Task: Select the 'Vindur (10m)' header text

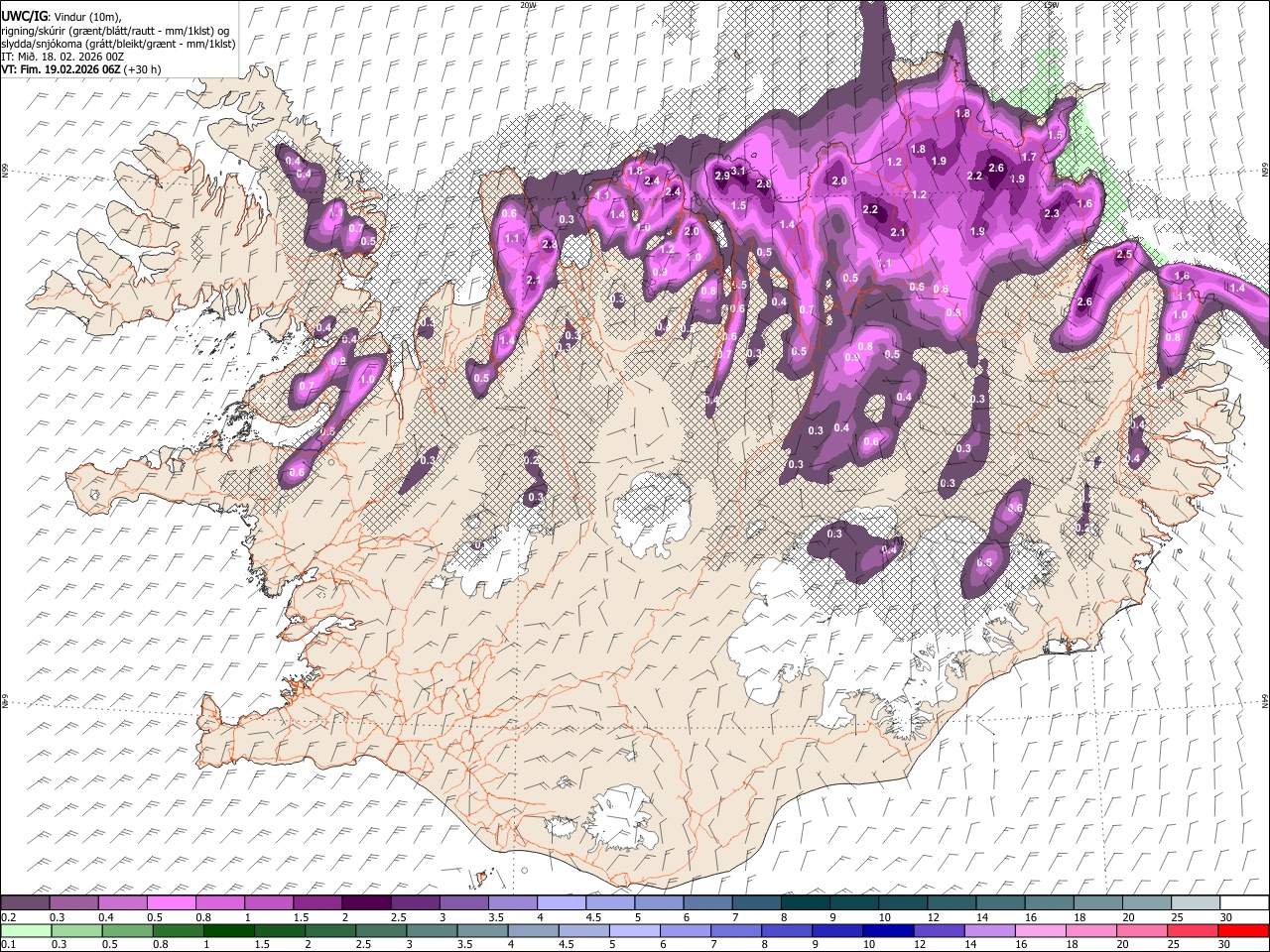Action: pos(84,16)
